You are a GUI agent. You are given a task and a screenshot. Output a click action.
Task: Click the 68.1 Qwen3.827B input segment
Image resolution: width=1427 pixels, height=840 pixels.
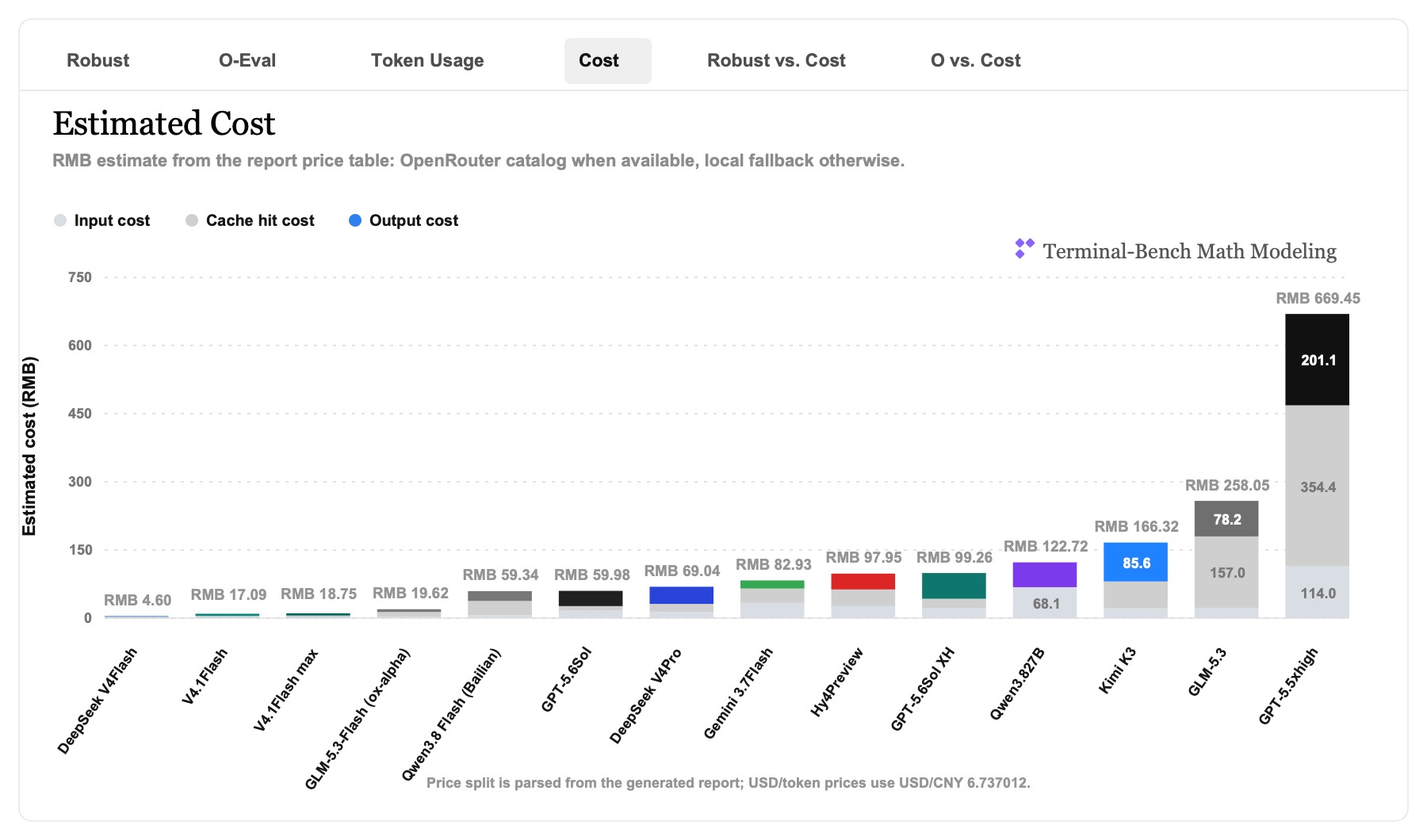pos(1045,603)
